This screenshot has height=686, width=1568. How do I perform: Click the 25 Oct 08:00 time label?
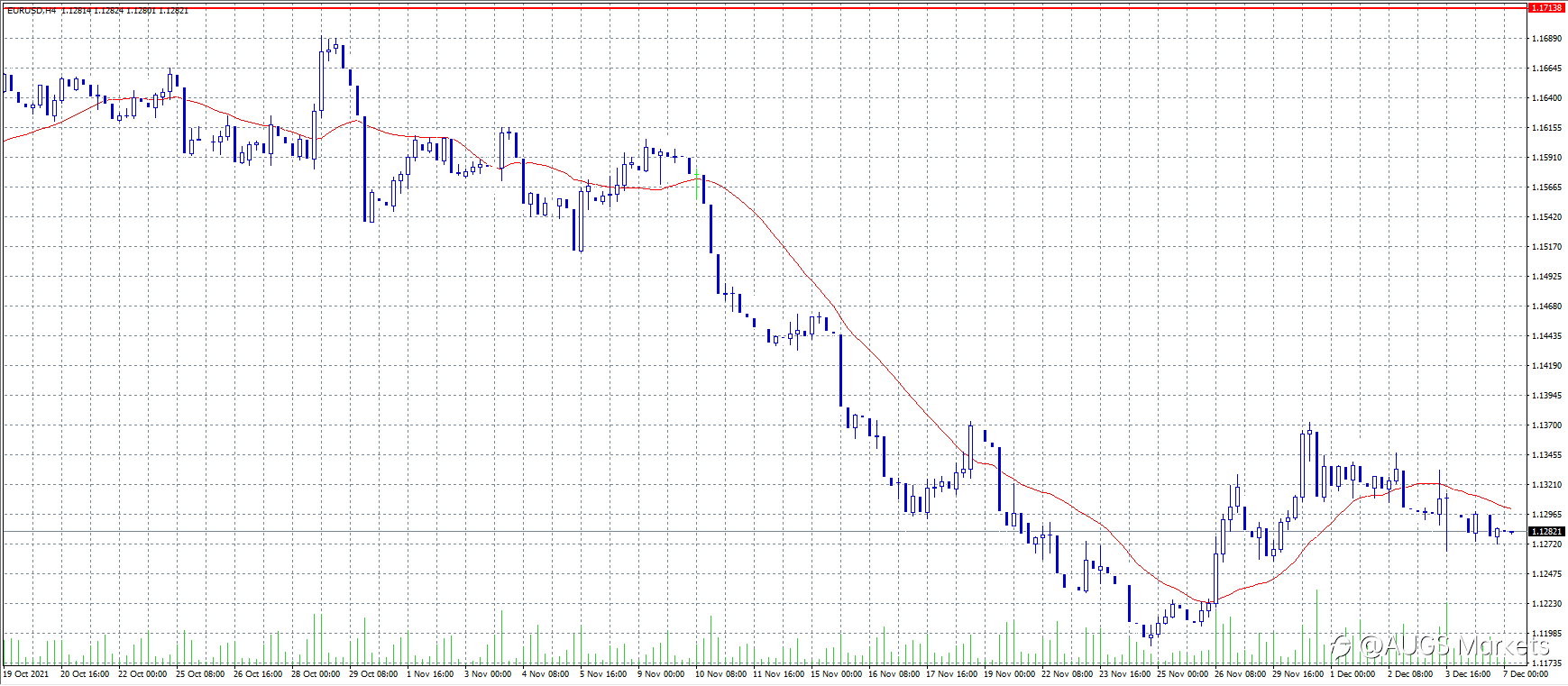tap(200, 674)
